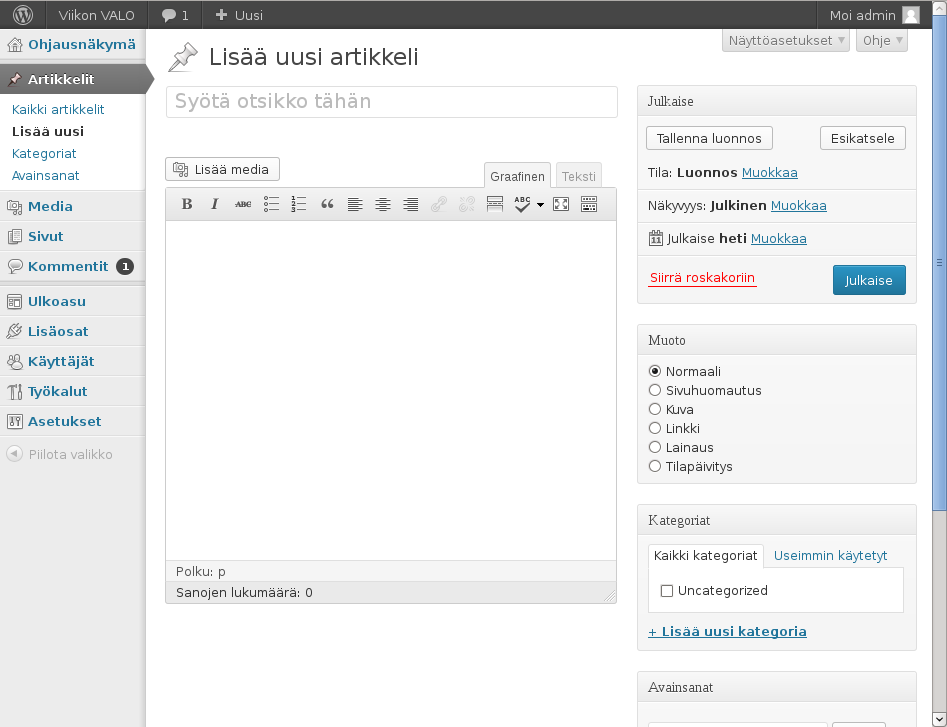Switch to distraction-free fullscreen mode
This screenshot has height=727, width=947.
561,204
